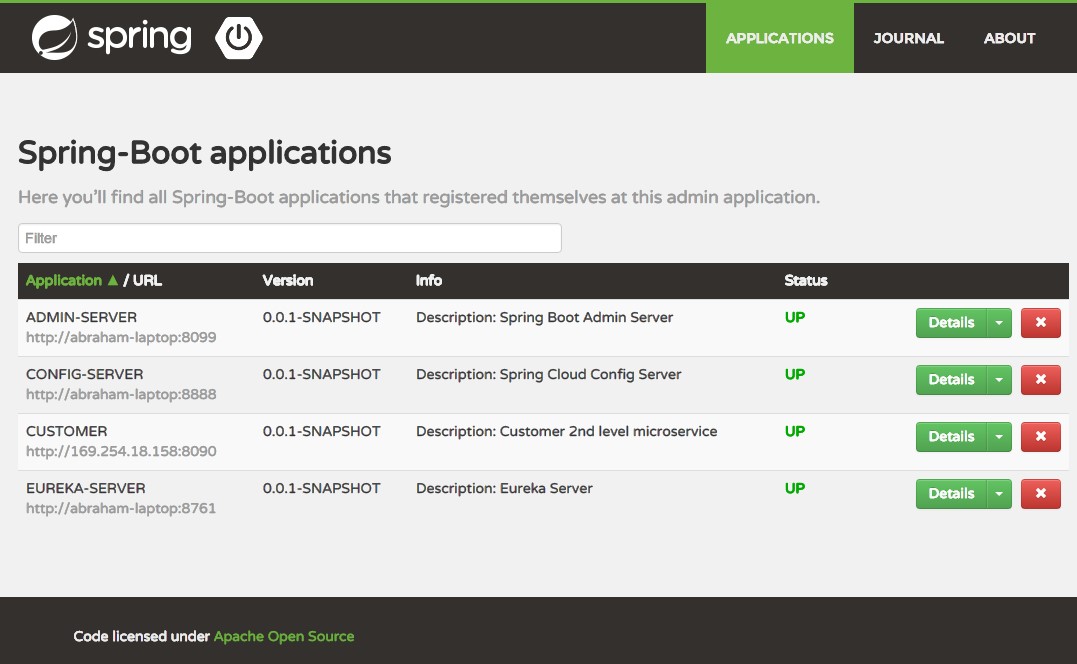Follow the Apache Open Source license link
Image resolution: width=1077 pixels, height=664 pixels.
284,637
